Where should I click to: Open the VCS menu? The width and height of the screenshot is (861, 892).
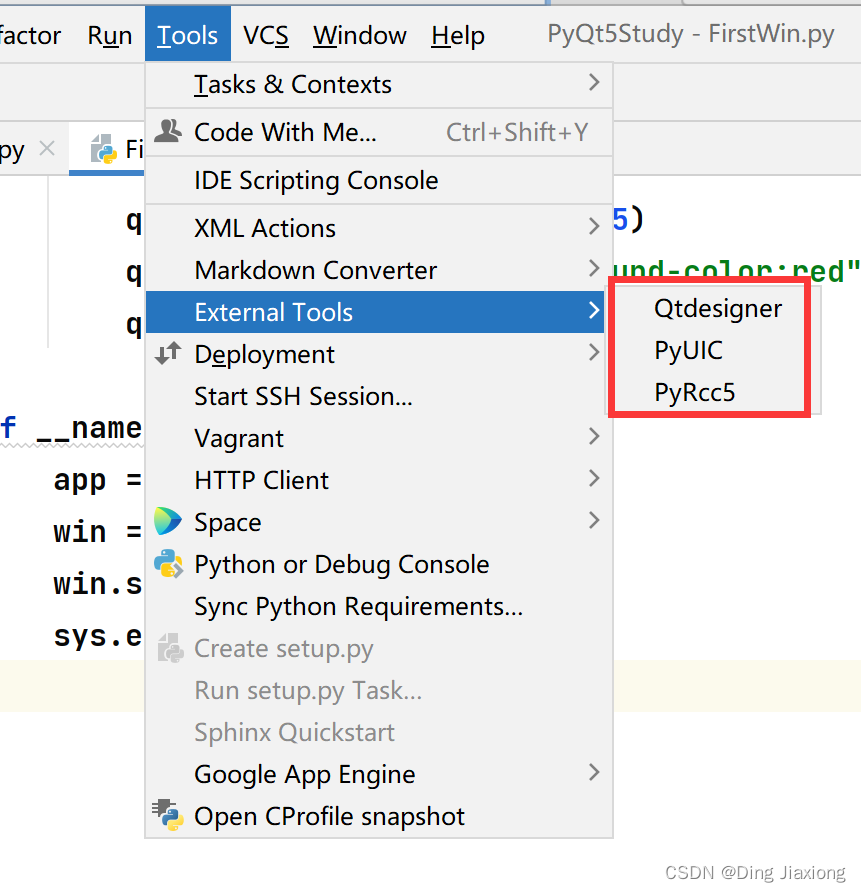tap(266, 35)
